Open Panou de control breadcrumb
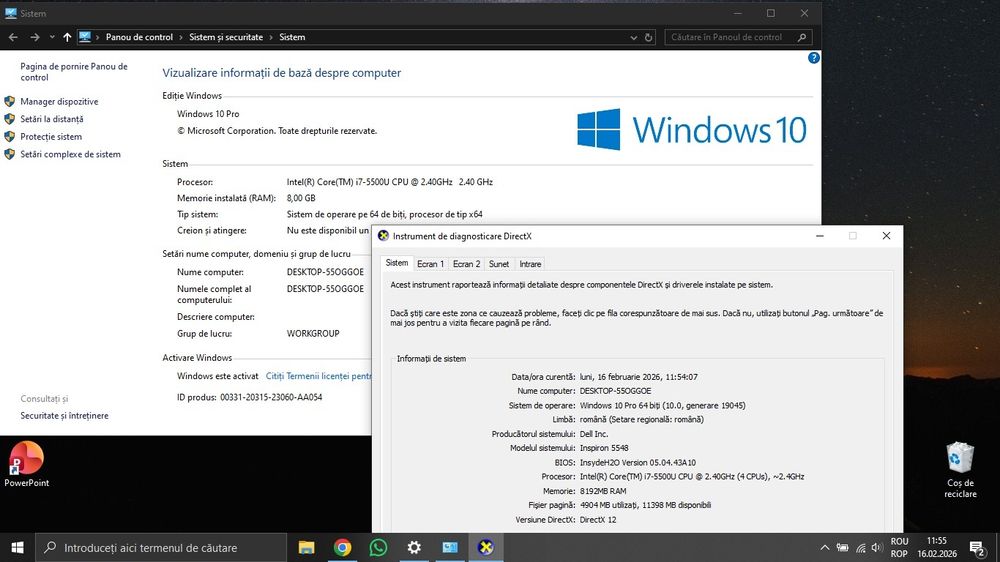 click(x=139, y=37)
